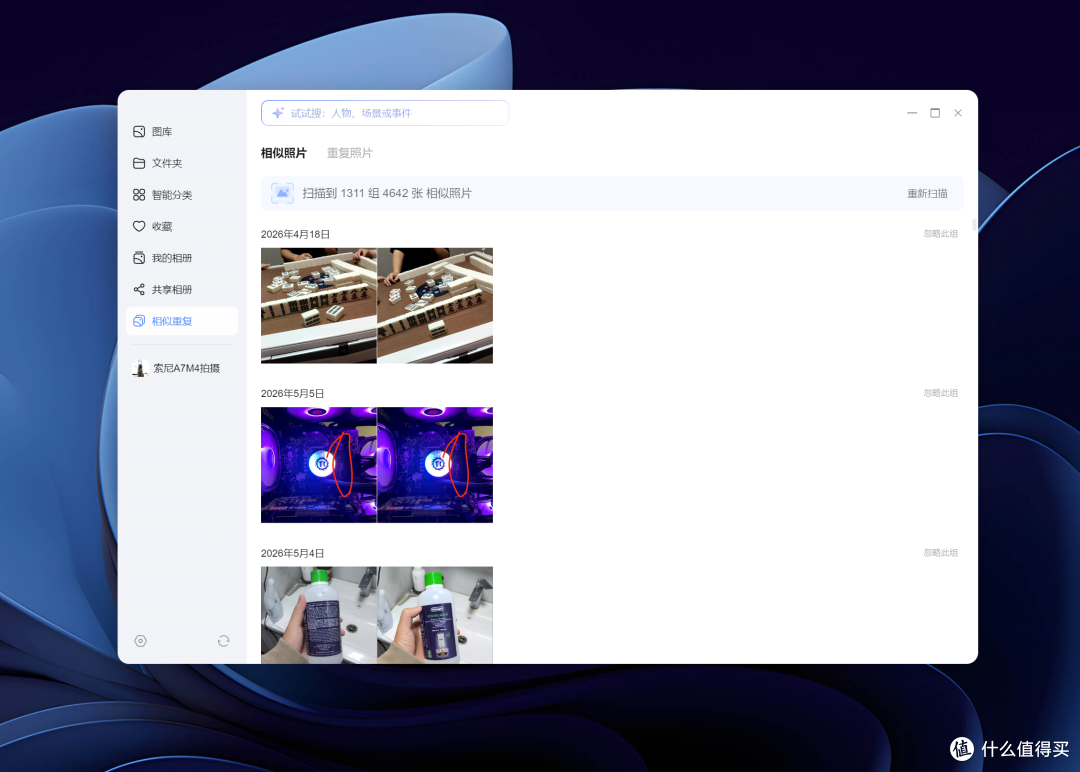Screen dimensions: 1080x772
Task: Open the 索尼A7M4拍摄 album avatar
Action: (x=140, y=368)
